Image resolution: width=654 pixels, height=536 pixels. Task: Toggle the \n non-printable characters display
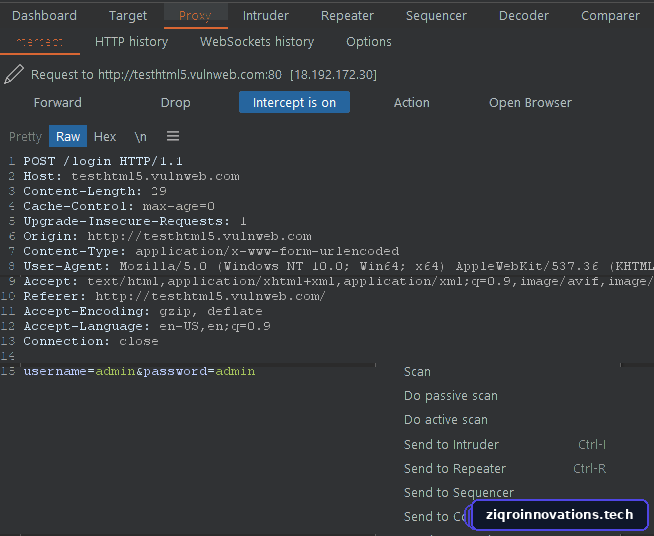click(x=141, y=136)
